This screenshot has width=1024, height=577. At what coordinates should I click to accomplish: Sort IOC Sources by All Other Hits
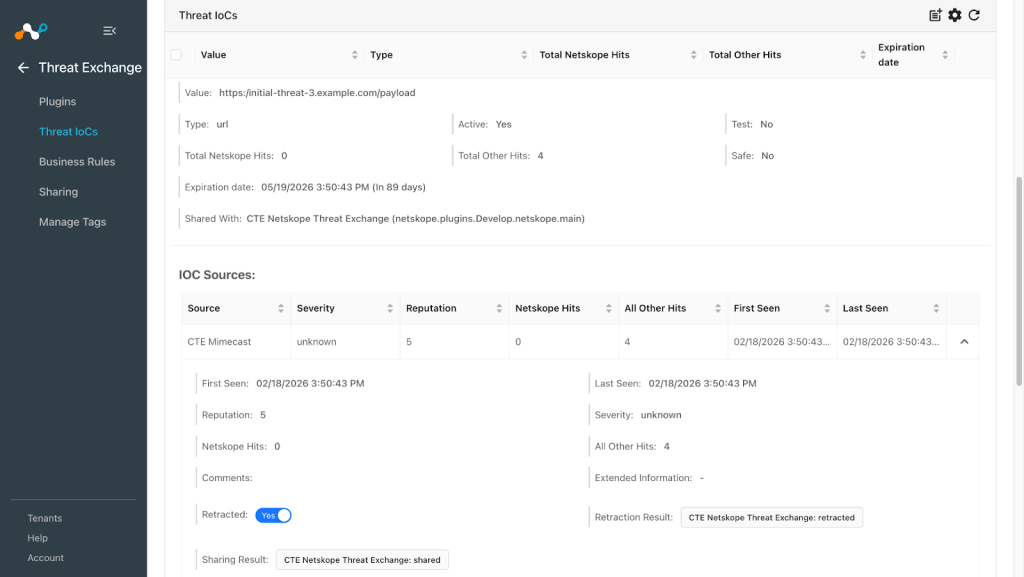coord(718,308)
